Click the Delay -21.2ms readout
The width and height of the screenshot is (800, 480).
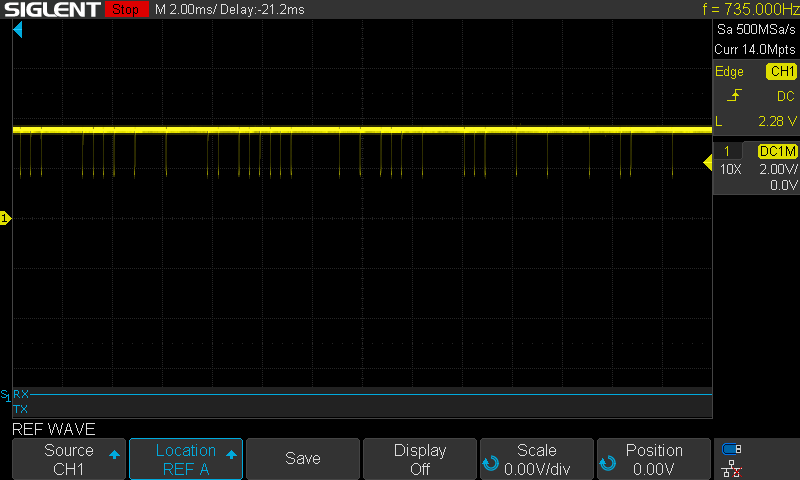[x=262, y=9]
